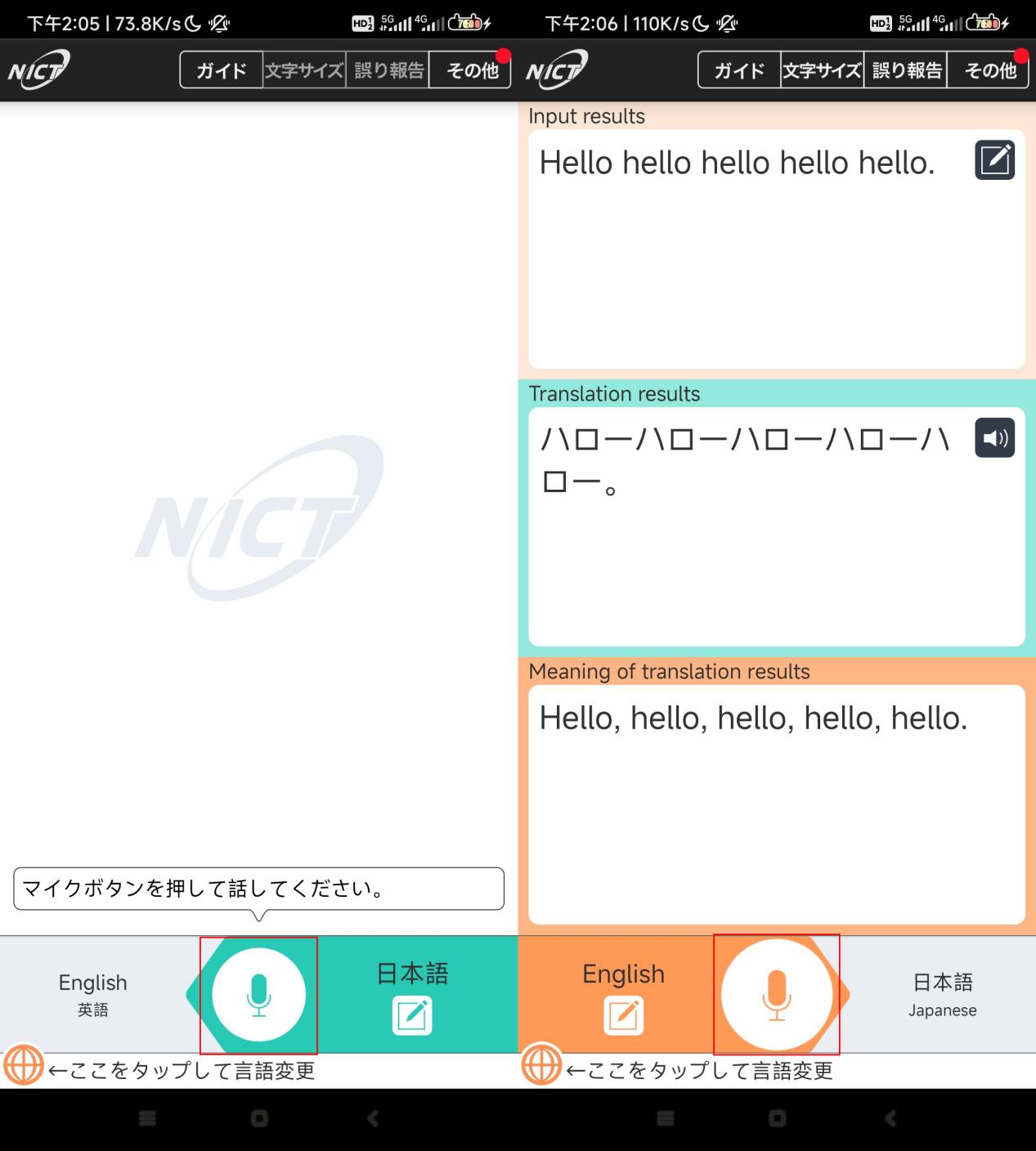
Task: Tap Android back button under left screen
Action: coord(373,1117)
